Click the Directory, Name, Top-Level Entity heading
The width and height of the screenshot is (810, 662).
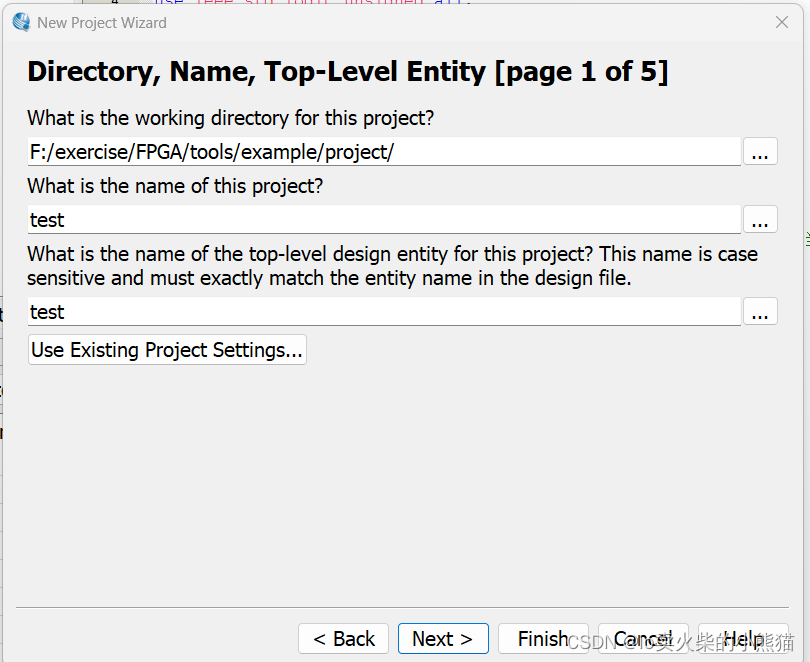pos(347,72)
